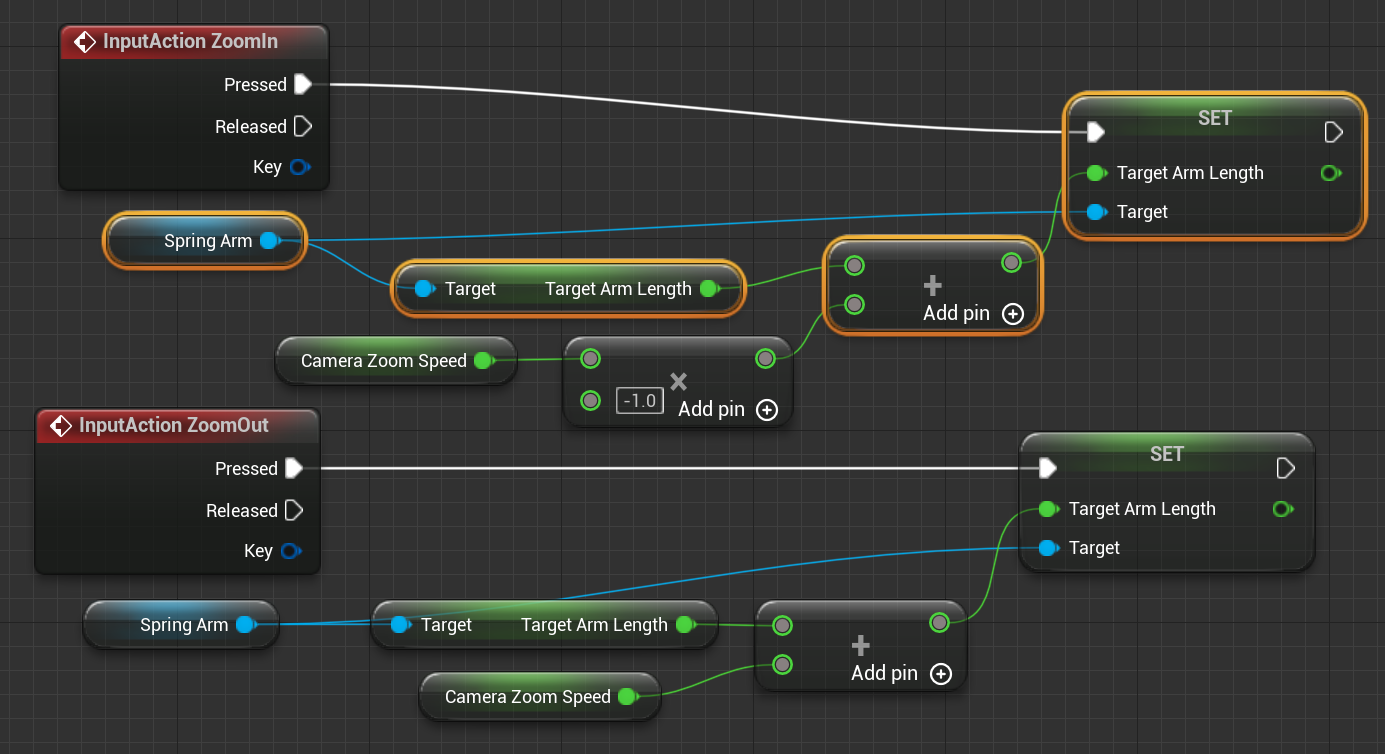Viewport: 1385px width, 754px height.
Task: Click the multiply node's input pin beside -1.0
Action: tap(590, 401)
